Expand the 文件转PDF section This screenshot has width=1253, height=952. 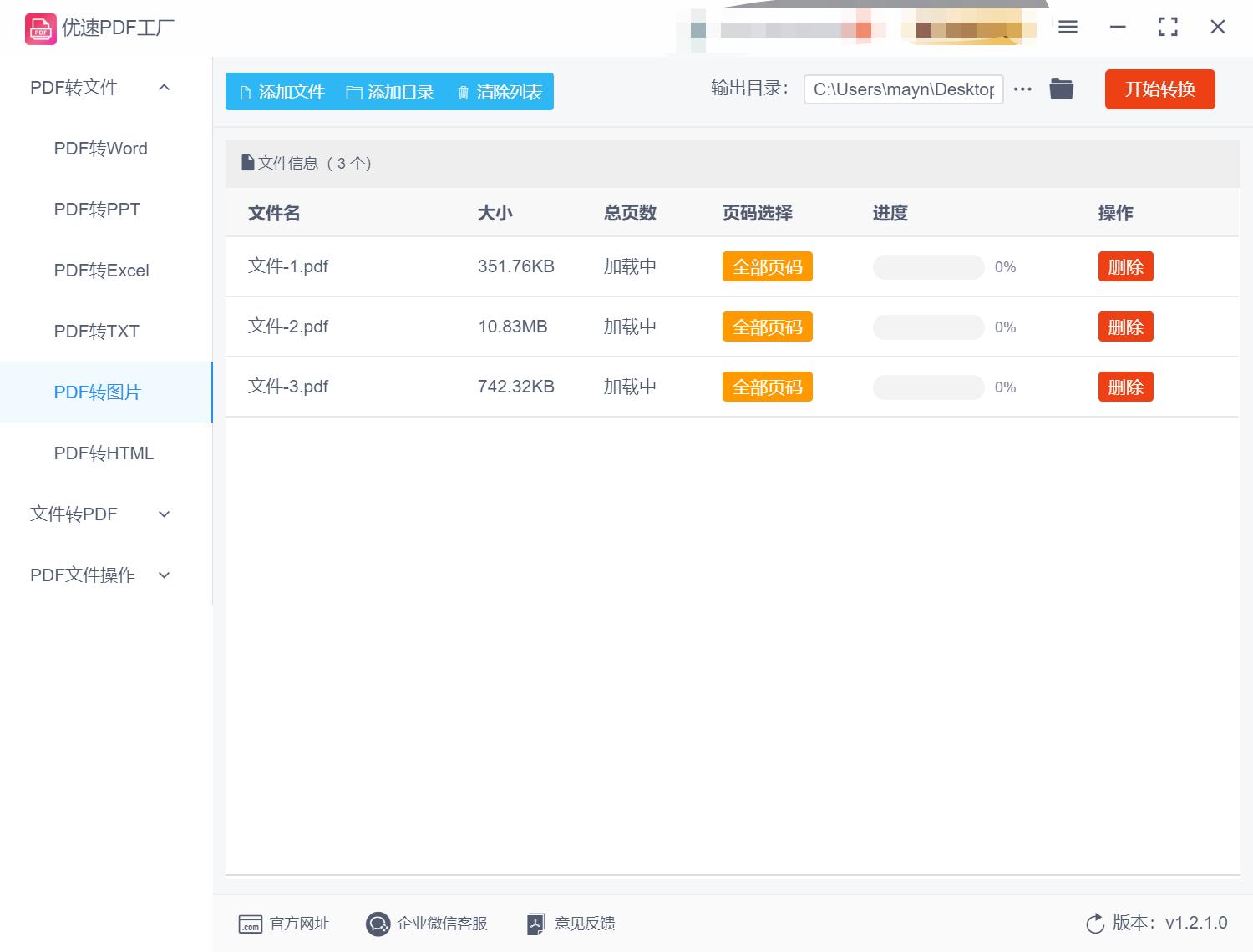pyautogui.click(x=164, y=514)
